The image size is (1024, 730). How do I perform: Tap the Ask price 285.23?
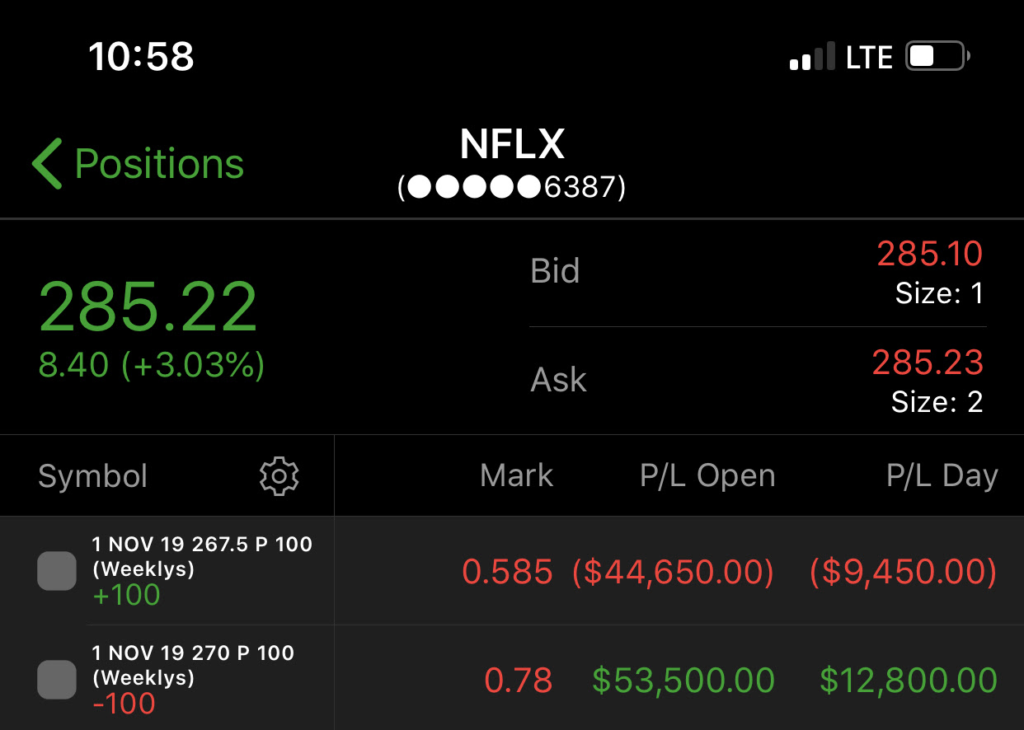927,362
